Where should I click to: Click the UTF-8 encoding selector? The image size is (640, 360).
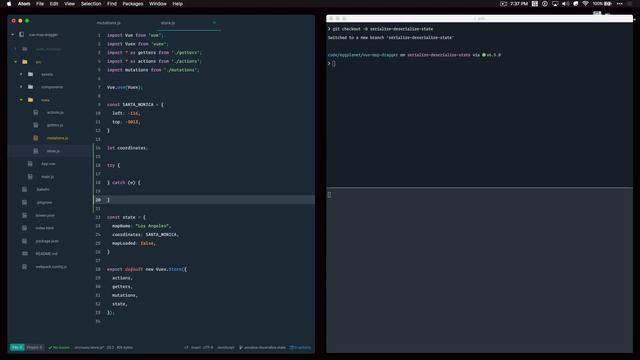[x=208, y=347]
